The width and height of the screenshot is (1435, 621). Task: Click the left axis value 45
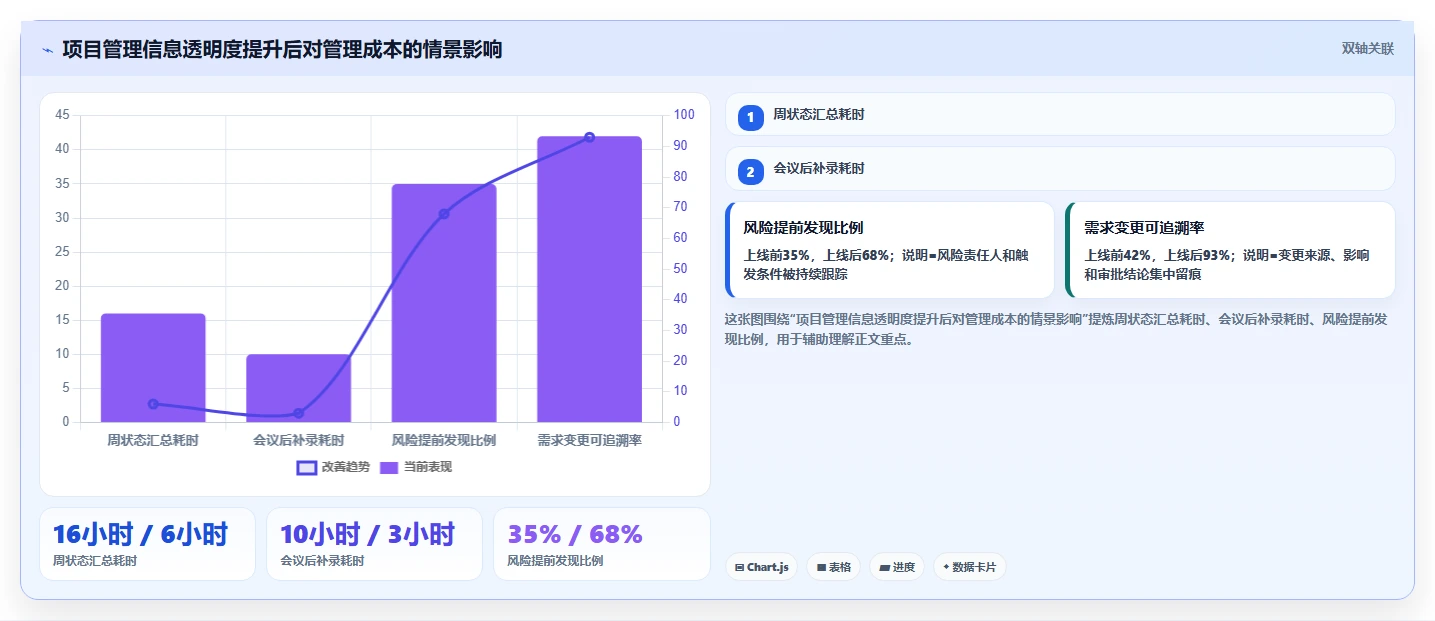coord(62,115)
